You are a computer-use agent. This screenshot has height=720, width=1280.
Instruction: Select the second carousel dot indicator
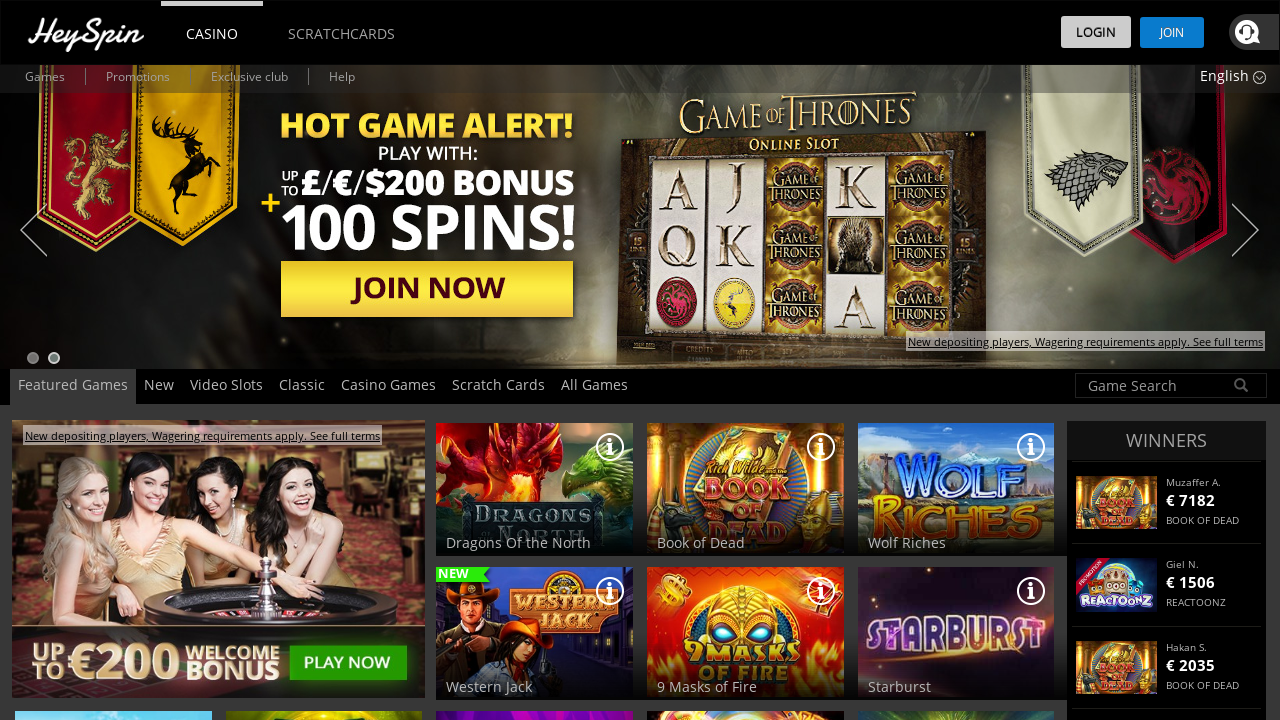(54, 358)
